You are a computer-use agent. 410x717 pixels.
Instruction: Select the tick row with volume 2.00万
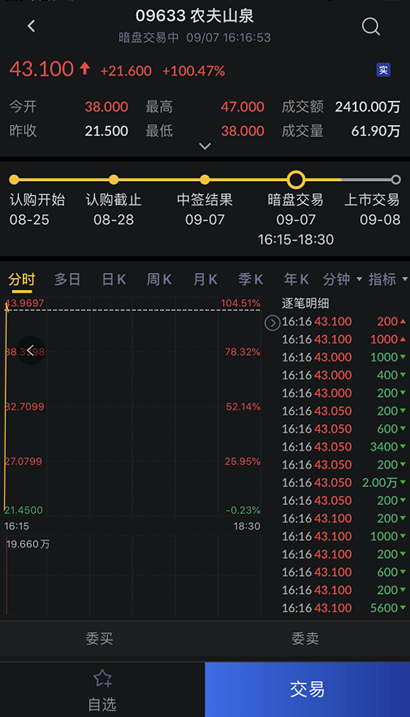click(344, 482)
